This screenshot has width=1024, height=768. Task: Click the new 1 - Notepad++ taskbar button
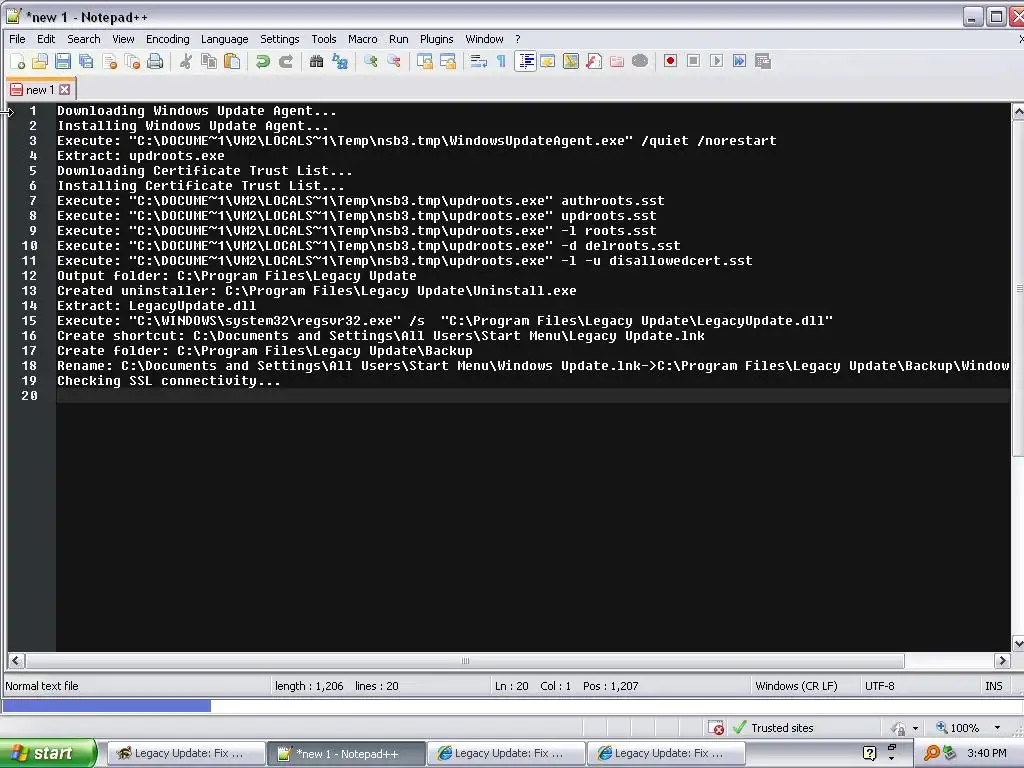click(346, 753)
